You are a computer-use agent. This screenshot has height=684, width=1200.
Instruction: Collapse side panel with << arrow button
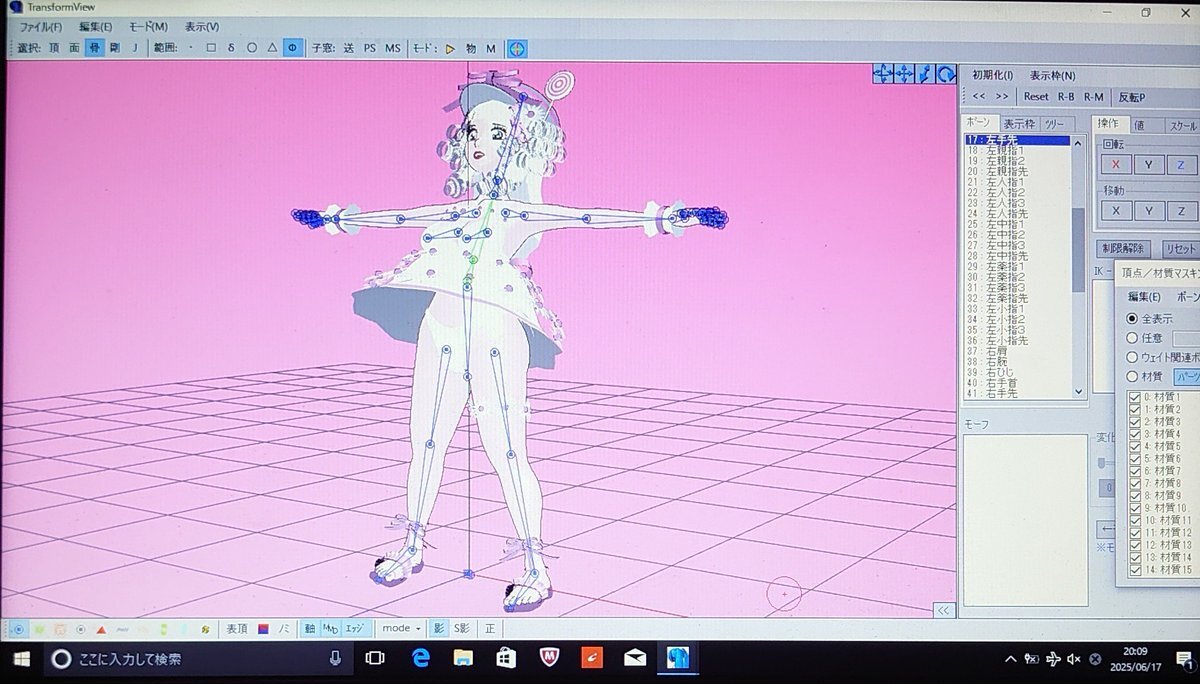pyautogui.click(x=943, y=609)
